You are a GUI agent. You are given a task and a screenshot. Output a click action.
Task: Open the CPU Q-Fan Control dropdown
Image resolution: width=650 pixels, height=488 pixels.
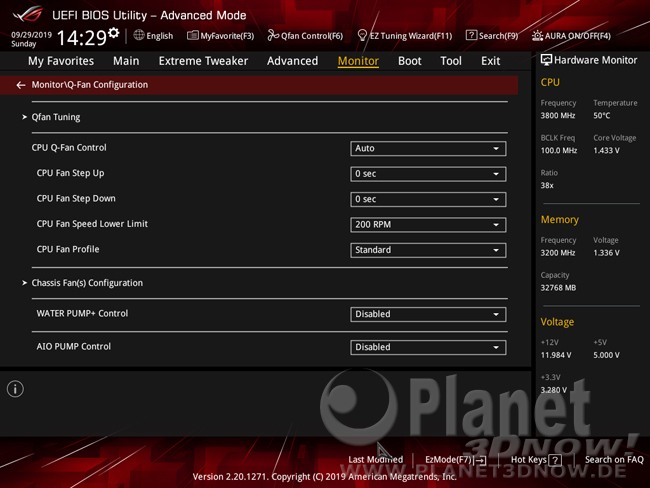[428, 148]
